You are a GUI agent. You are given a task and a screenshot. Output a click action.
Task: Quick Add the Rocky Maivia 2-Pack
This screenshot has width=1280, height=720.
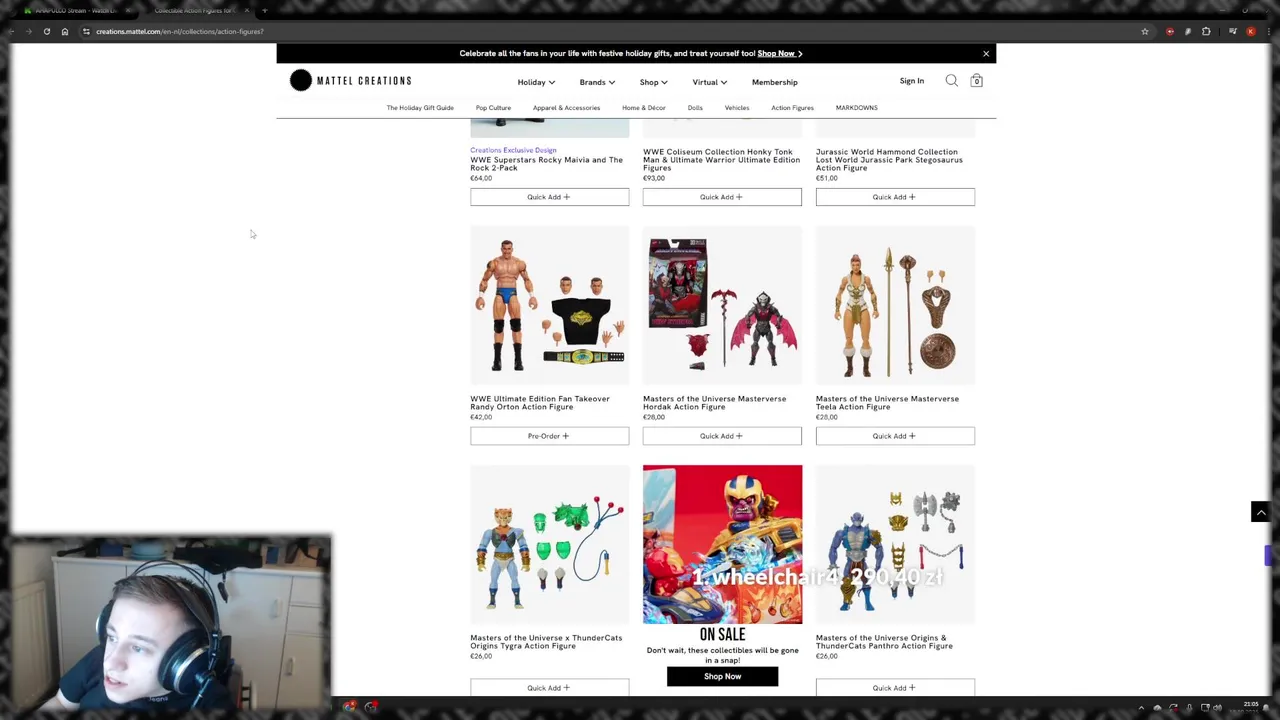click(550, 197)
